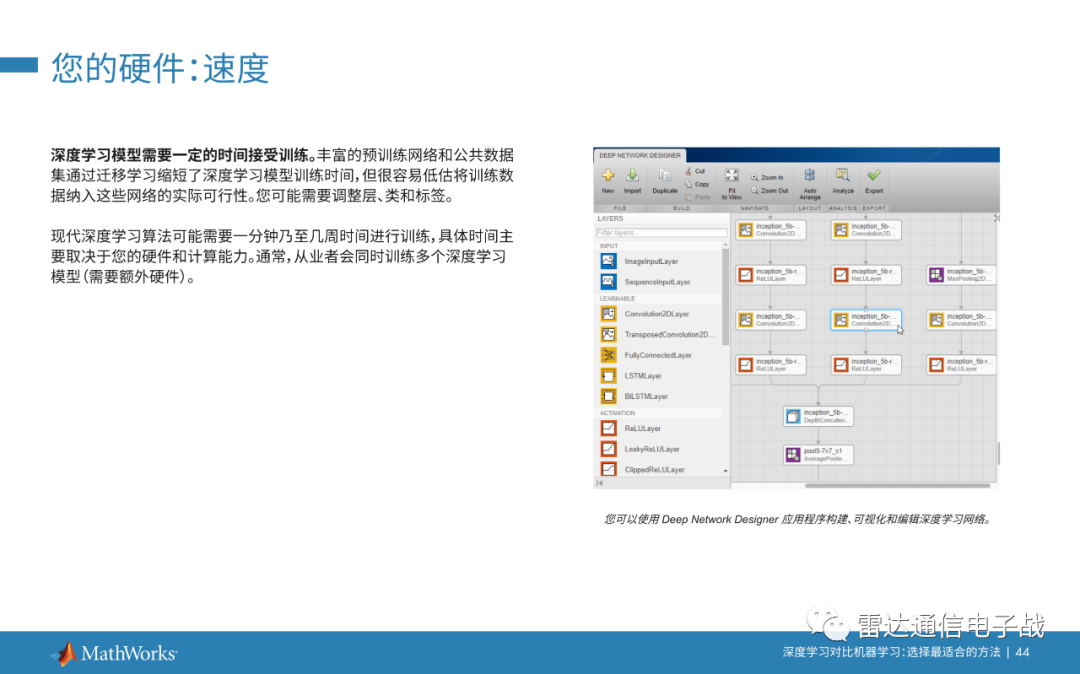Click the Export green checkmark button
The height and width of the screenshot is (674, 1080).
click(874, 181)
